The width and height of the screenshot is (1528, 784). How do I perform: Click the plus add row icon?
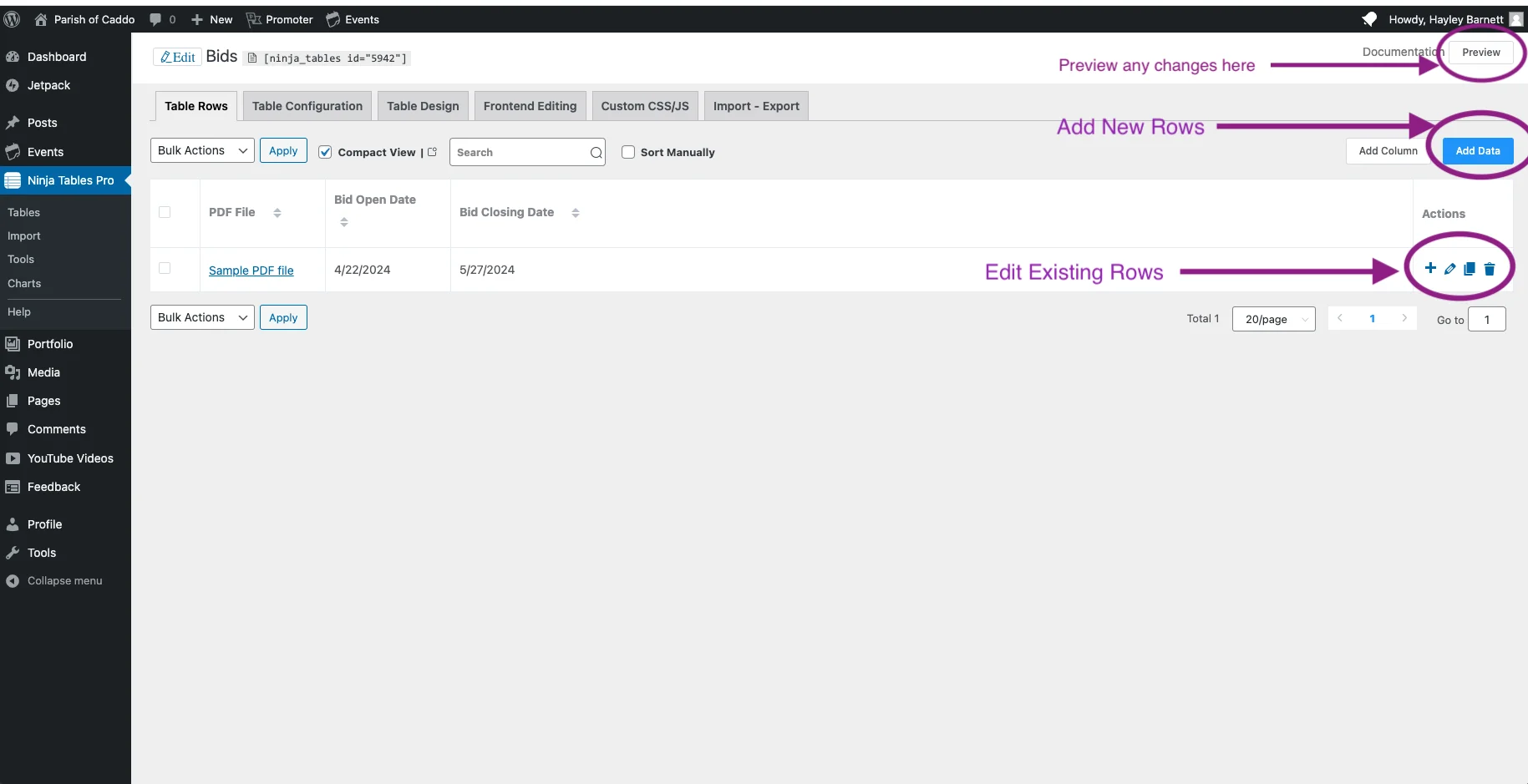(x=1430, y=268)
